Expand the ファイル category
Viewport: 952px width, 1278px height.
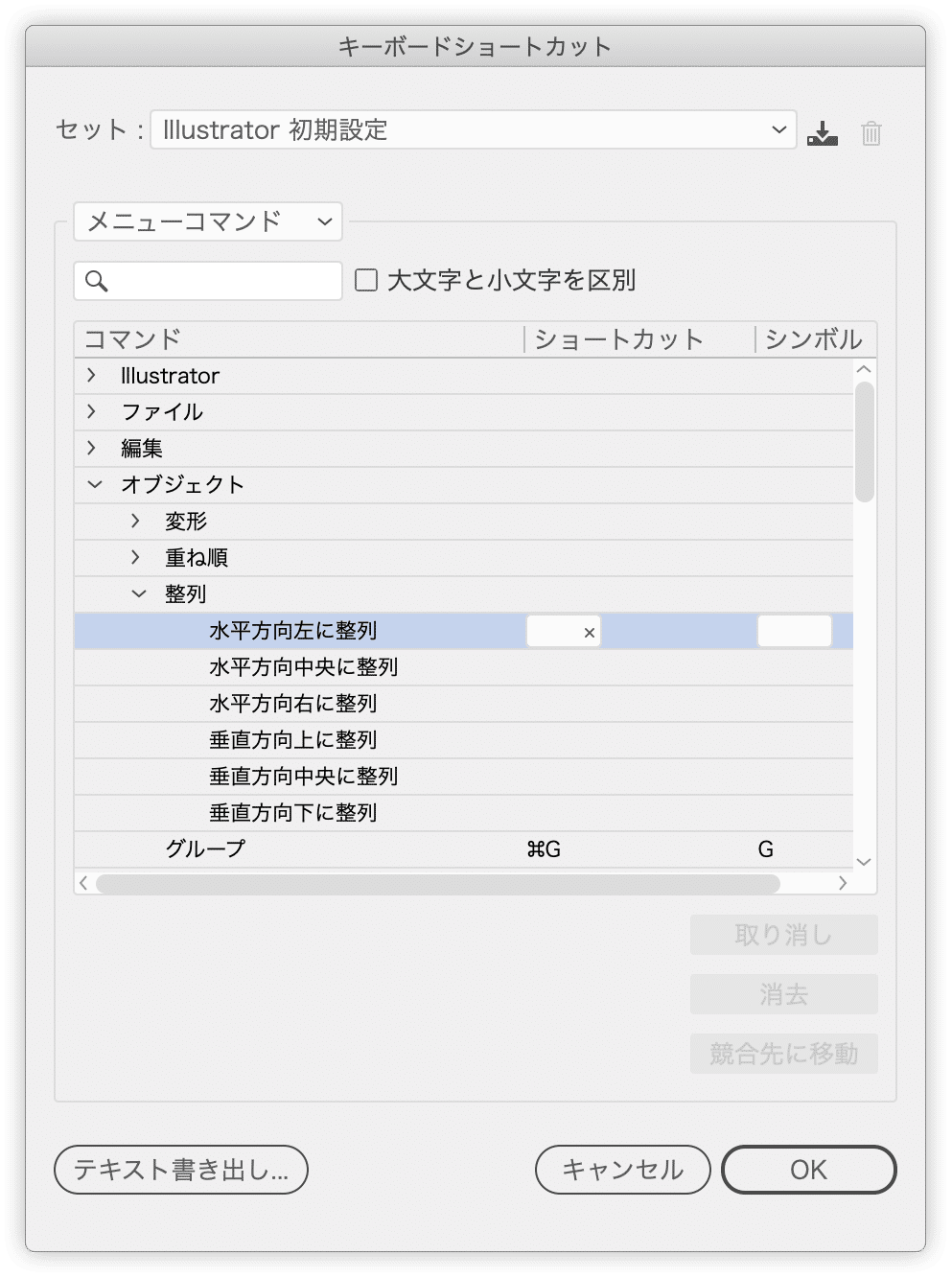pyautogui.click(x=91, y=412)
